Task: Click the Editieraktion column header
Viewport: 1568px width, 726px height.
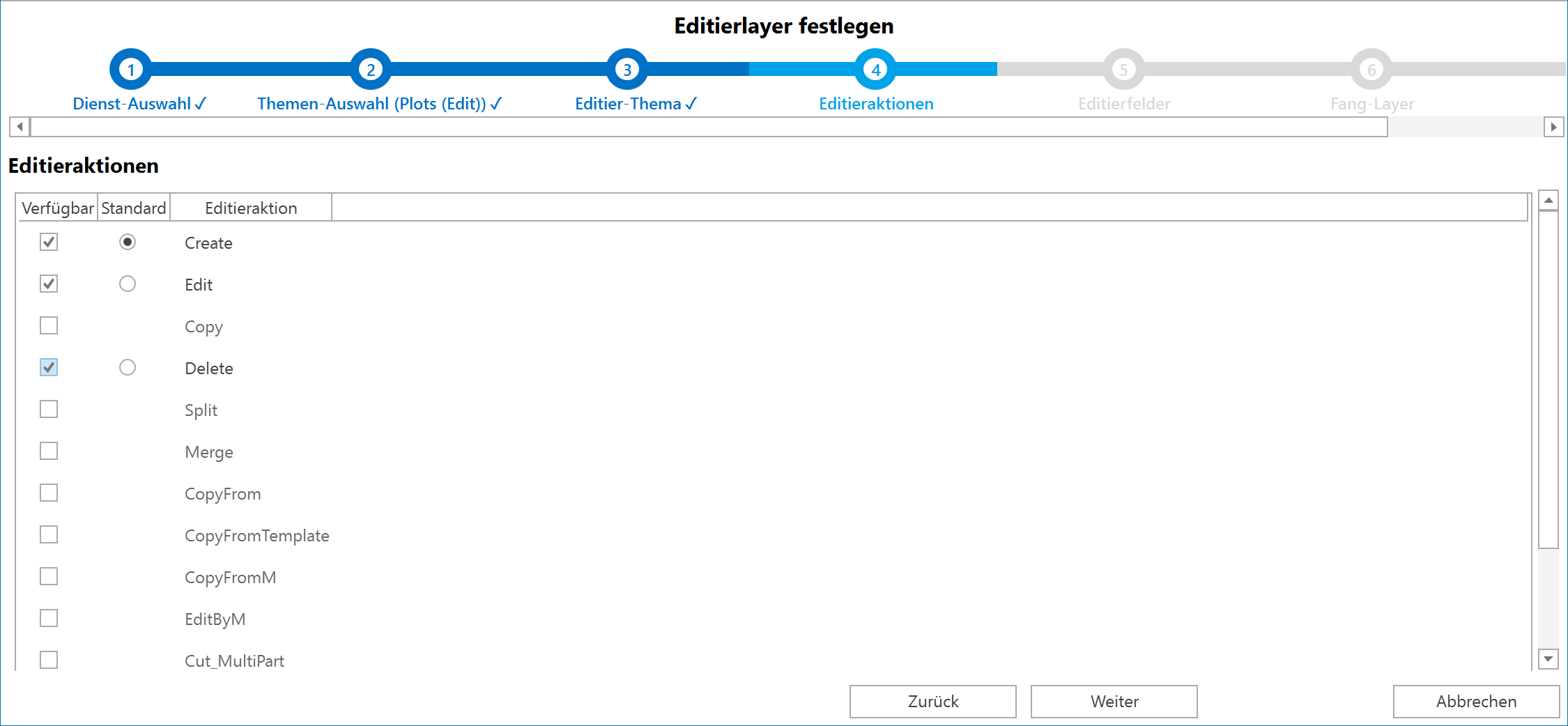Action: [x=251, y=207]
